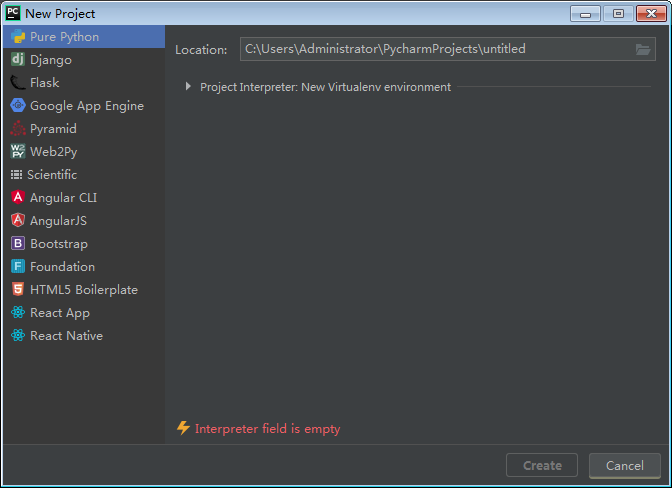
Task: Expand the Project Interpreter section
Action: 188,87
